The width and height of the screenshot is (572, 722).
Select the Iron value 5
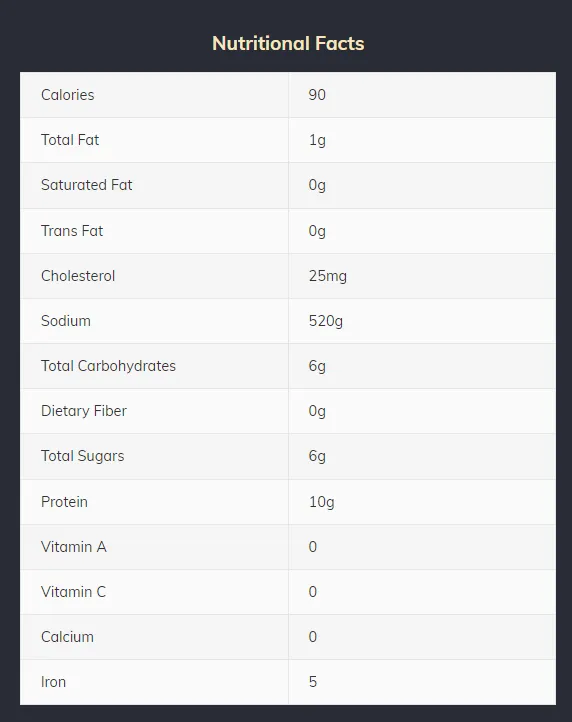coord(313,682)
